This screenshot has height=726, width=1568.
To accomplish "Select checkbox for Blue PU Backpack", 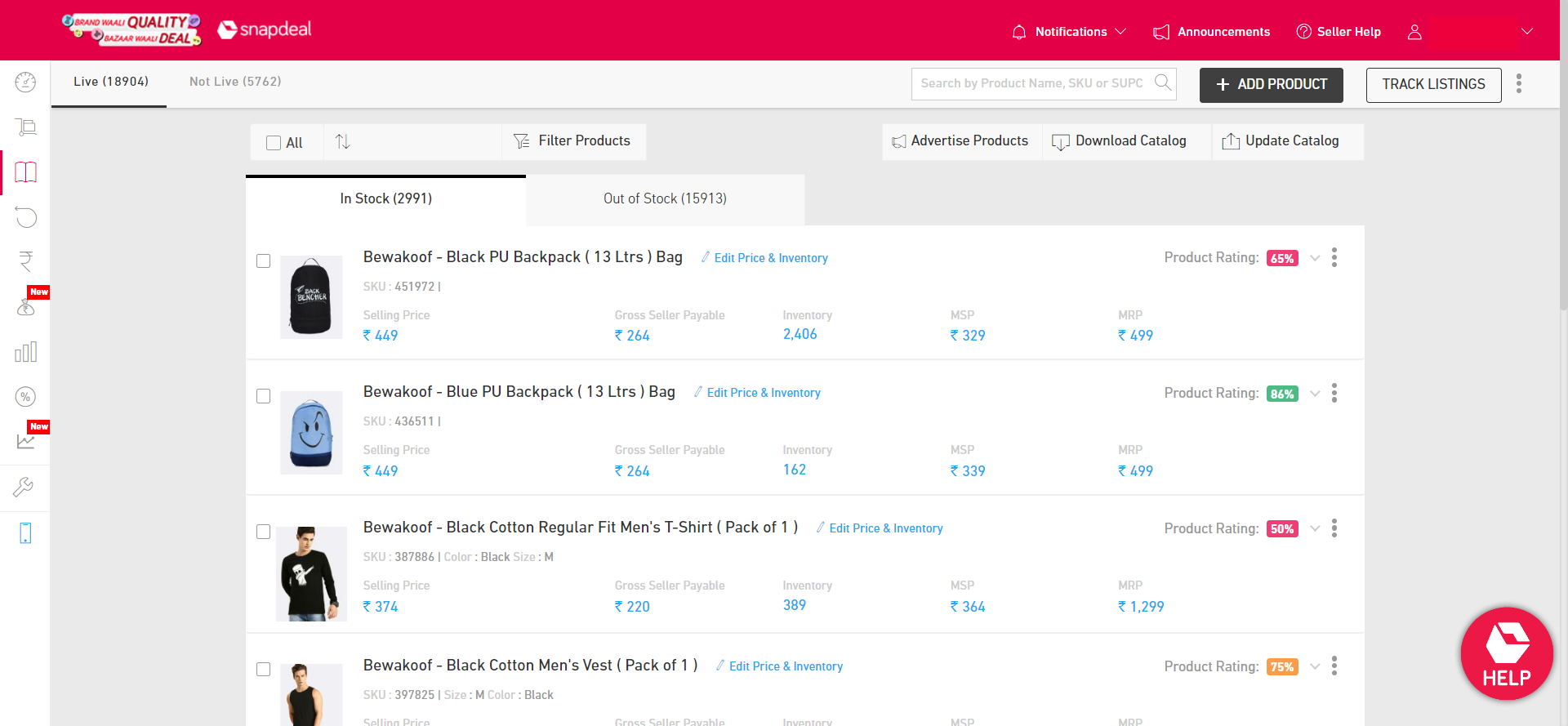I will coord(263,396).
